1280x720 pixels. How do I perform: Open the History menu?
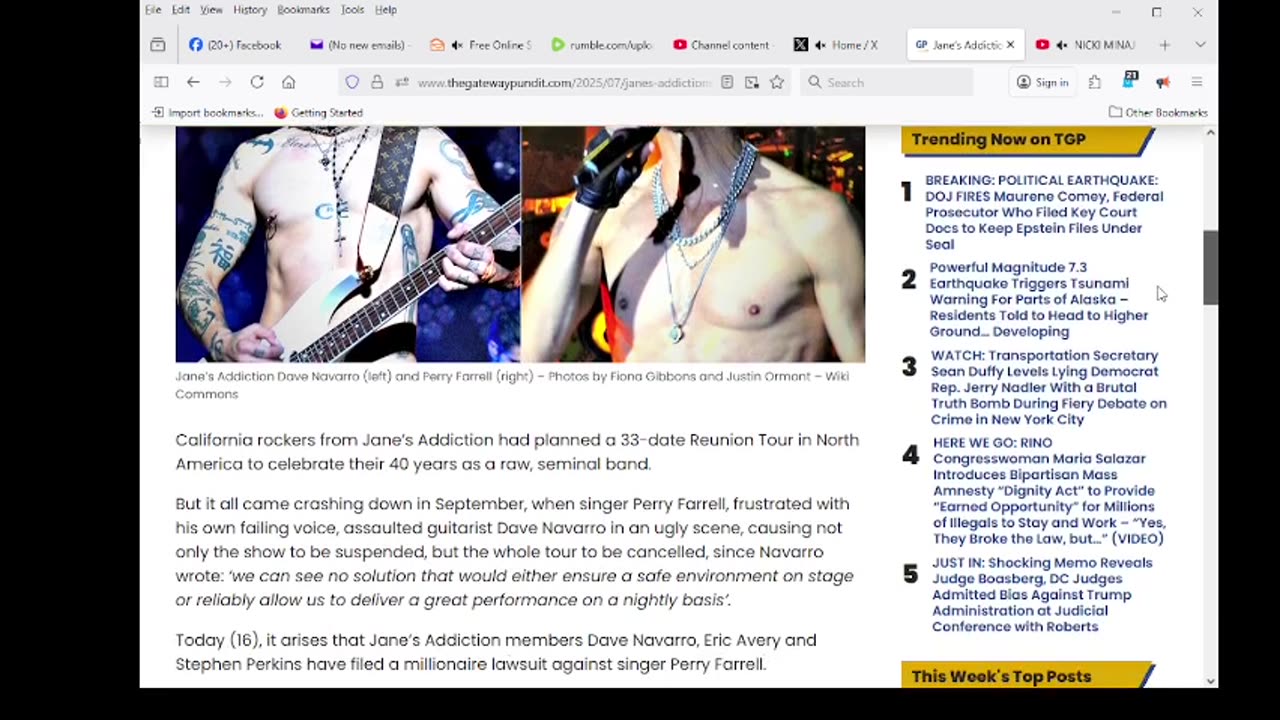(250, 10)
